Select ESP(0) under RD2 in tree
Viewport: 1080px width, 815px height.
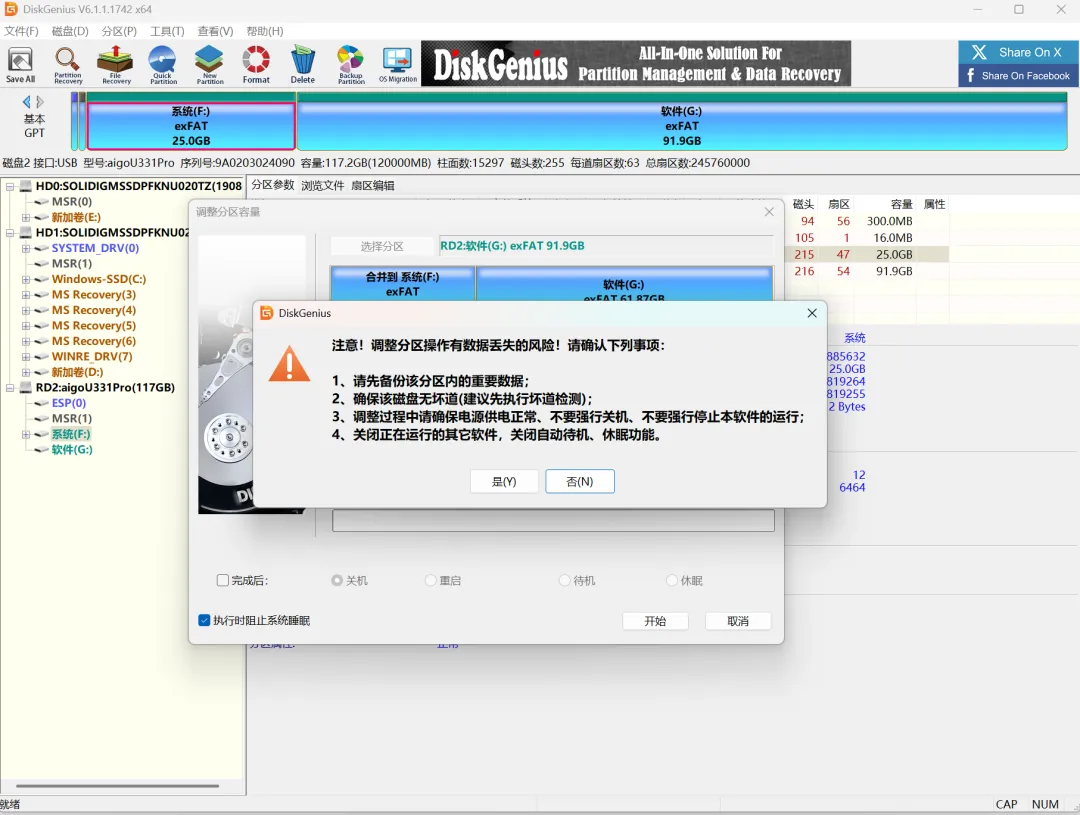pyautogui.click(x=69, y=403)
